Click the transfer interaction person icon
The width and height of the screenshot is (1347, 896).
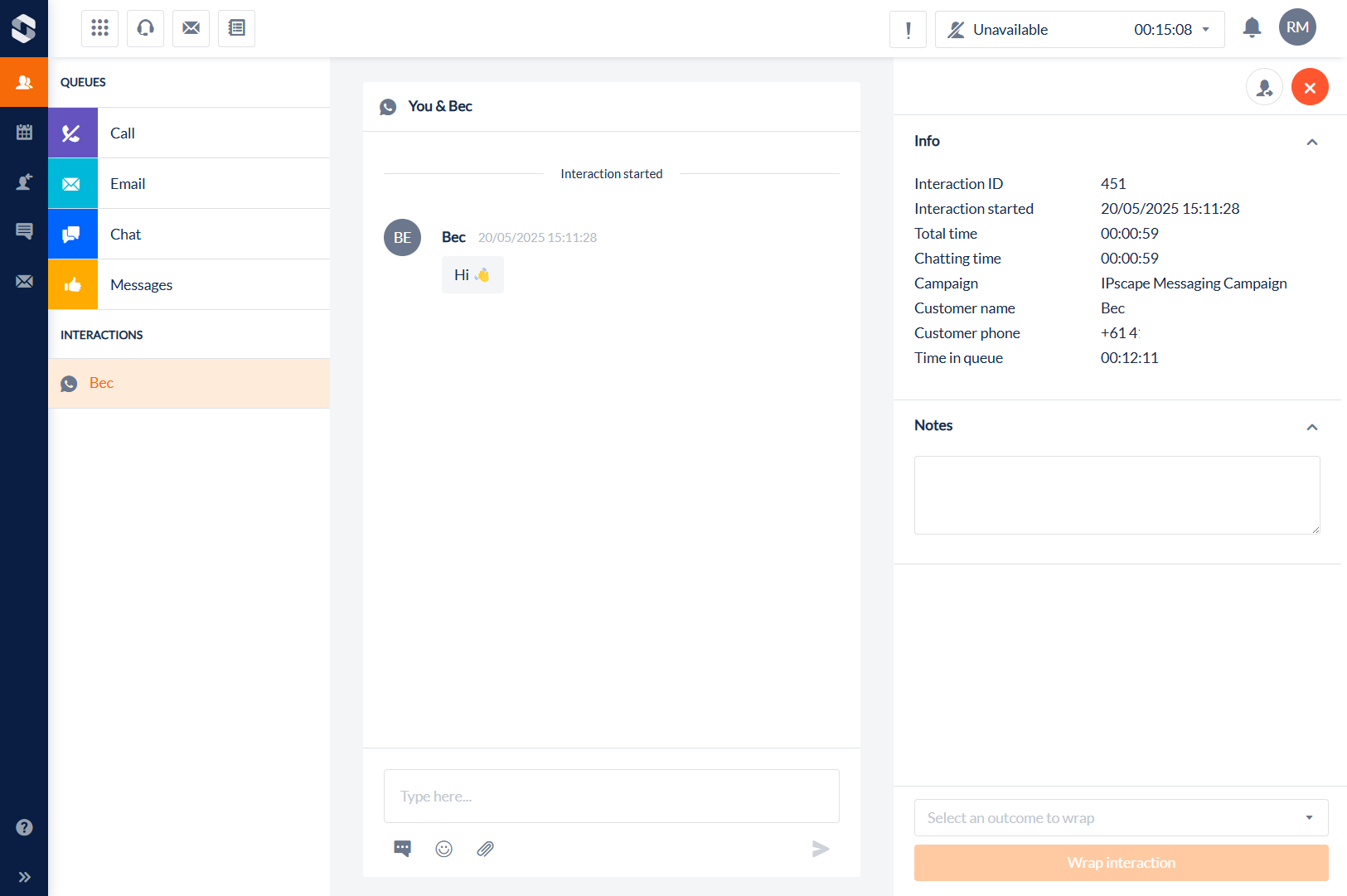click(x=1264, y=87)
